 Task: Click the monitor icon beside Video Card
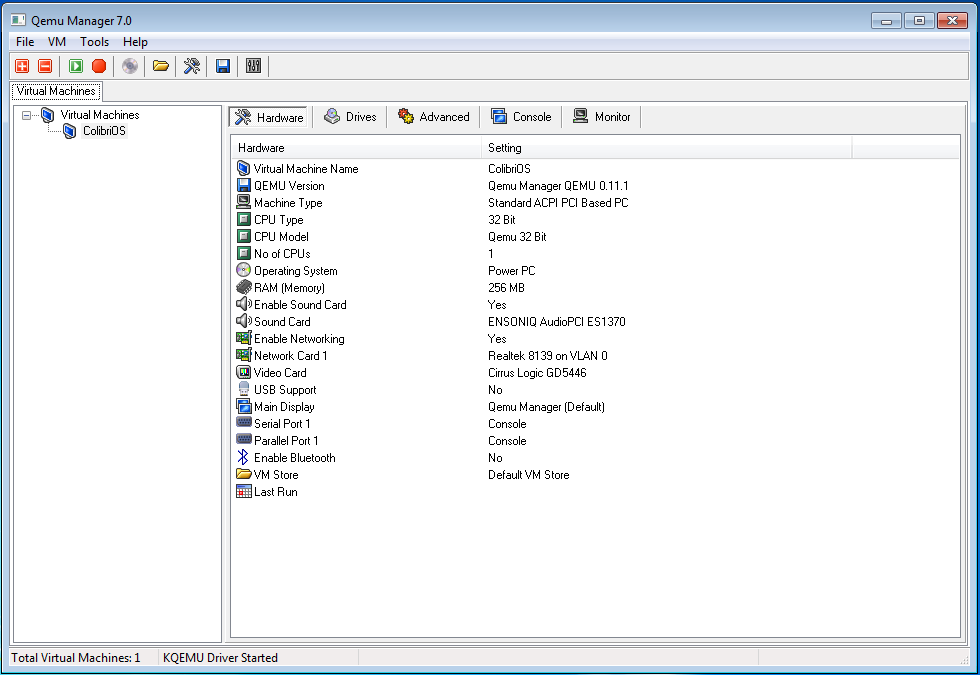pos(244,372)
